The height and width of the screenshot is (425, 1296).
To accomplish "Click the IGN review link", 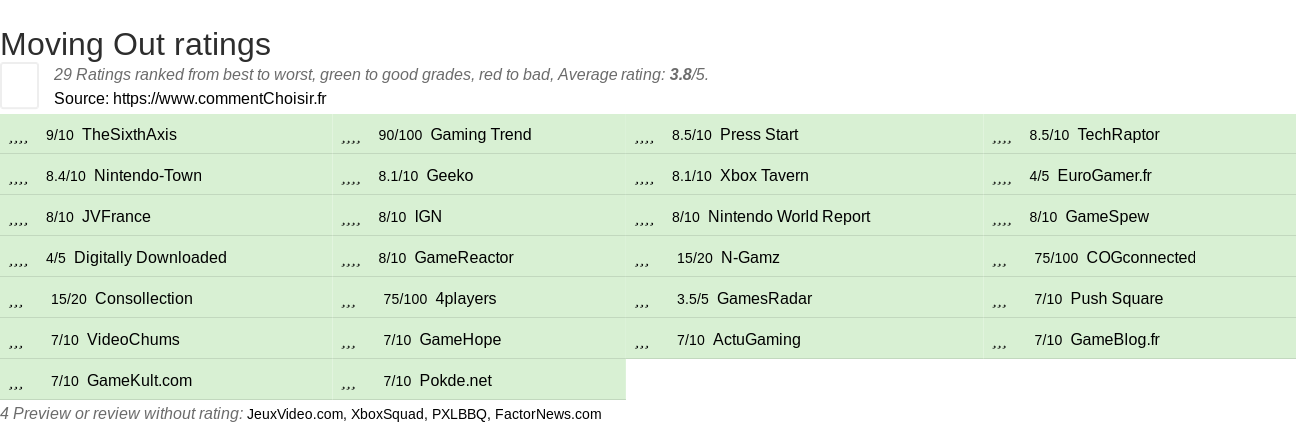I will click(428, 217).
